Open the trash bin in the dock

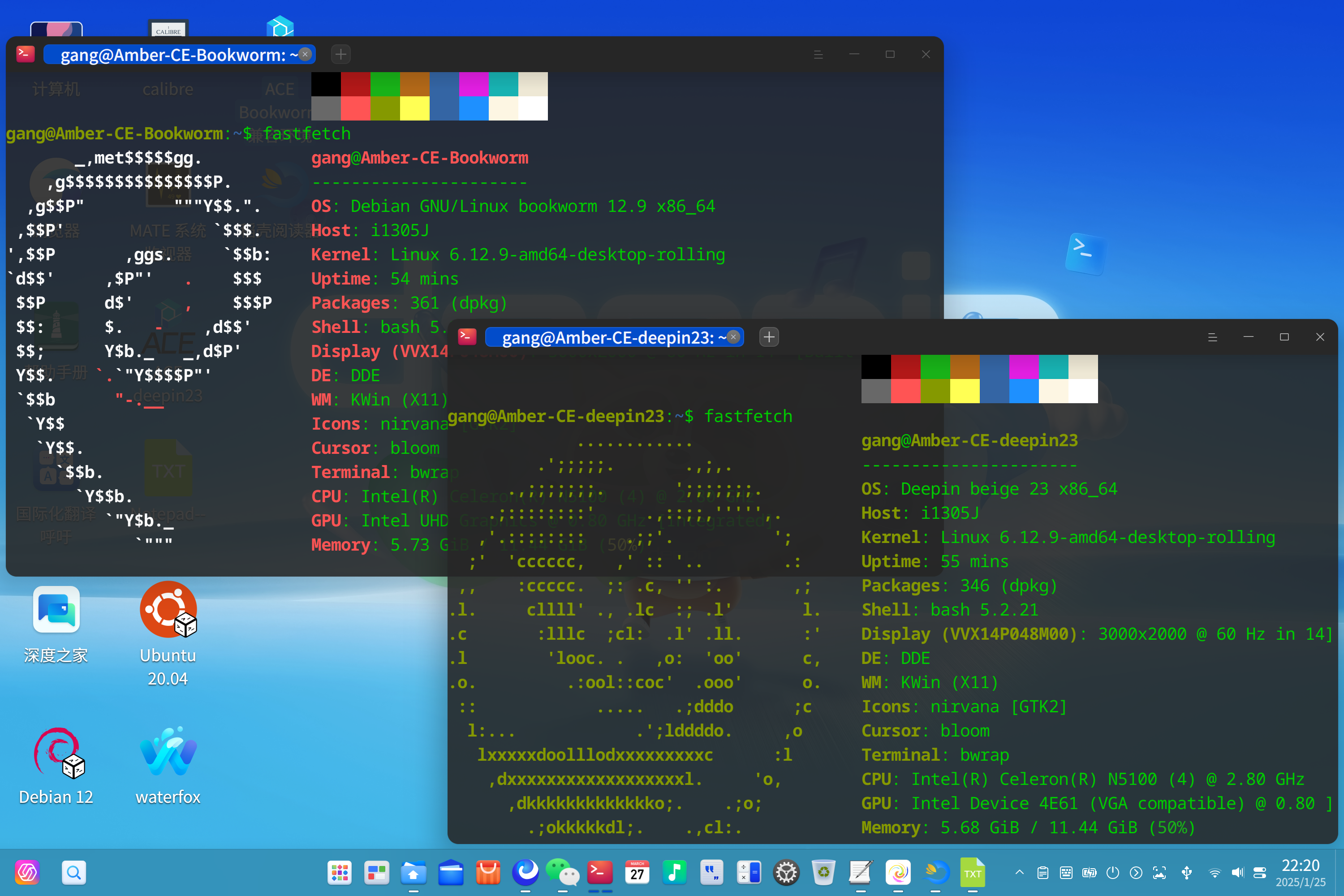point(823,873)
